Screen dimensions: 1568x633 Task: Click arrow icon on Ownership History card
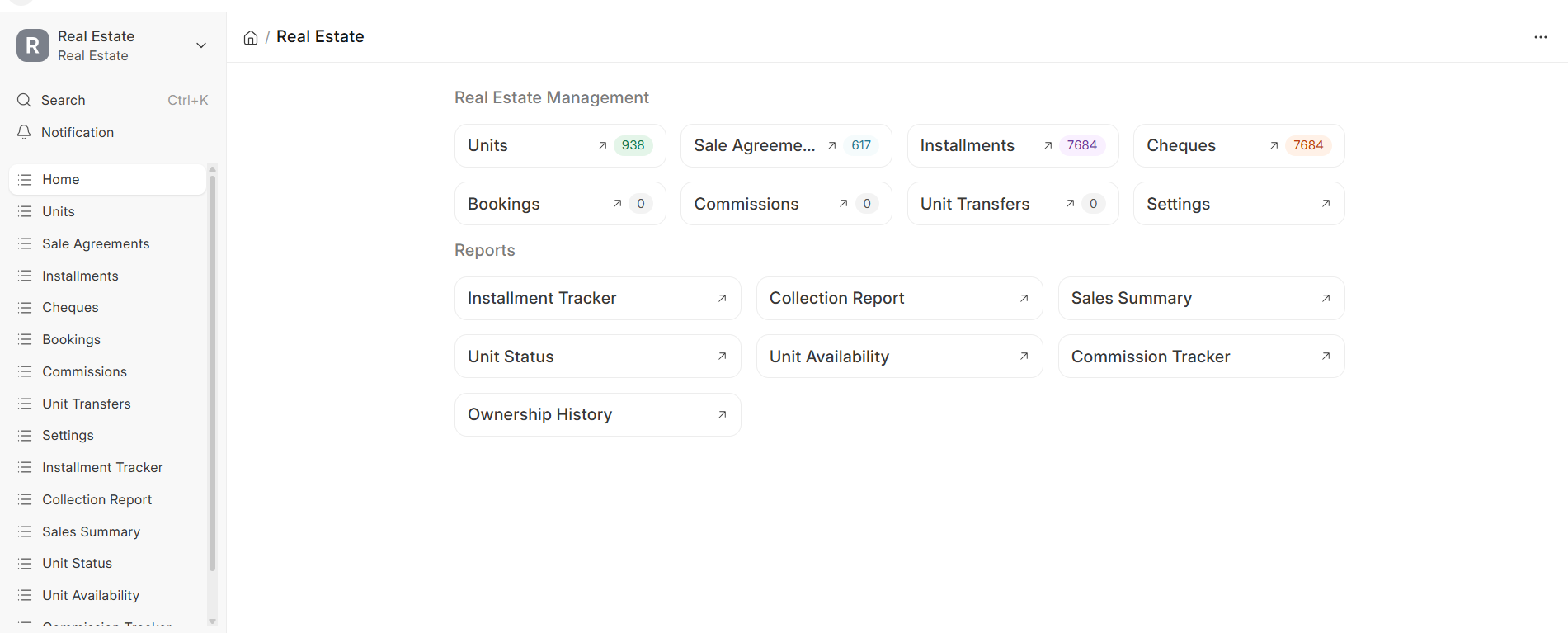click(x=722, y=414)
